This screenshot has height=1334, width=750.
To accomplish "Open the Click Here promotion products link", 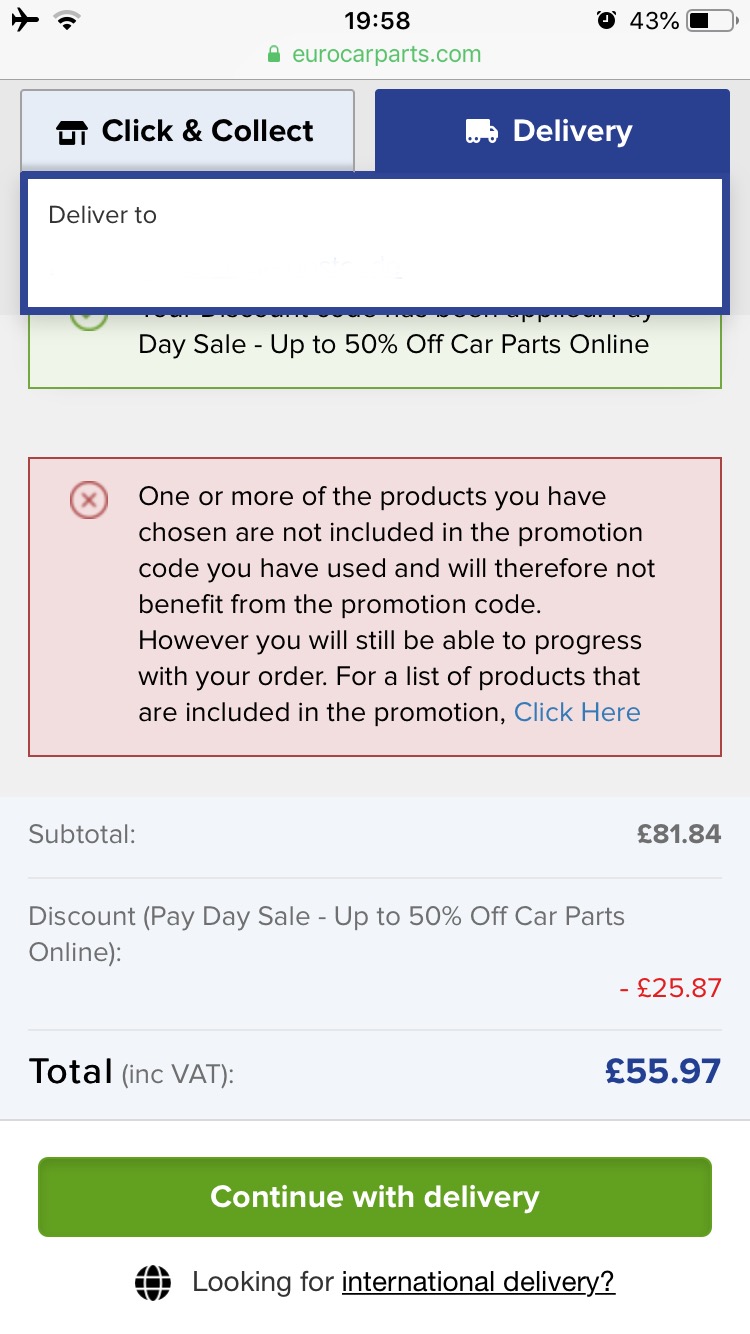I will (577, 712).
